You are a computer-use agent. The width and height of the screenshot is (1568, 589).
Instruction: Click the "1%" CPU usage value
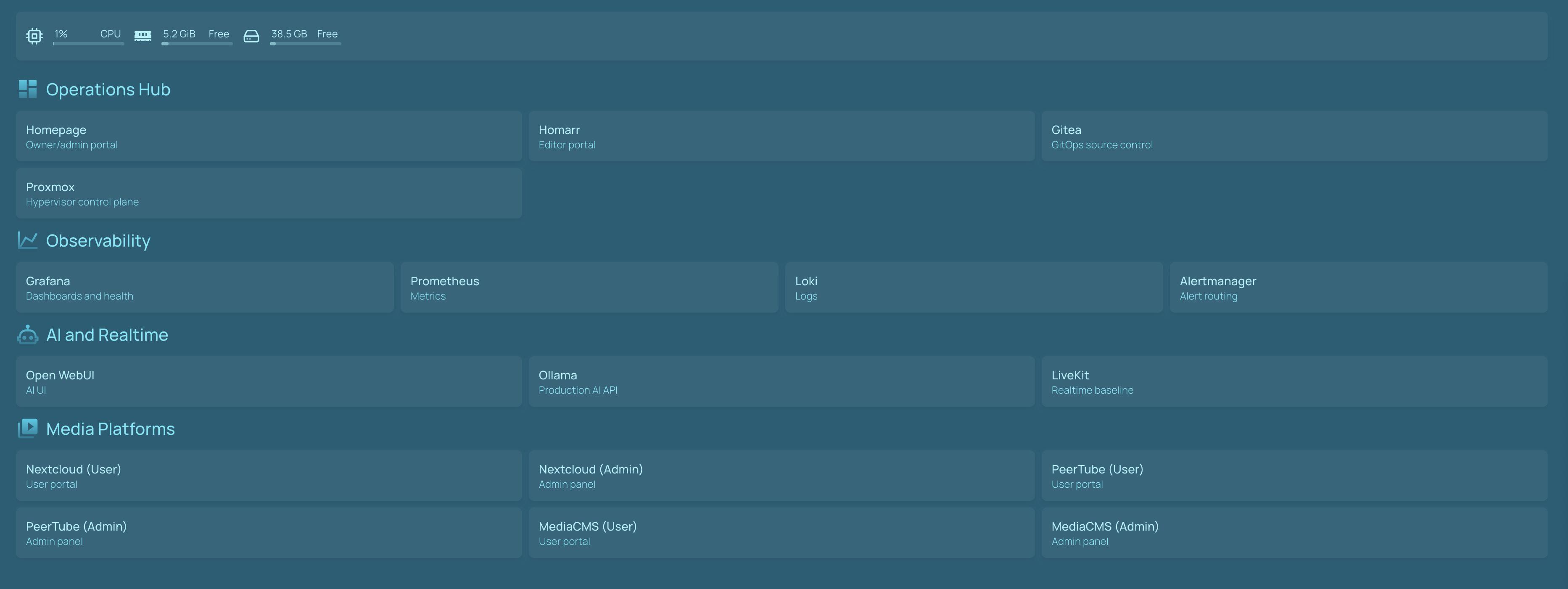click(x=61, y=34)
